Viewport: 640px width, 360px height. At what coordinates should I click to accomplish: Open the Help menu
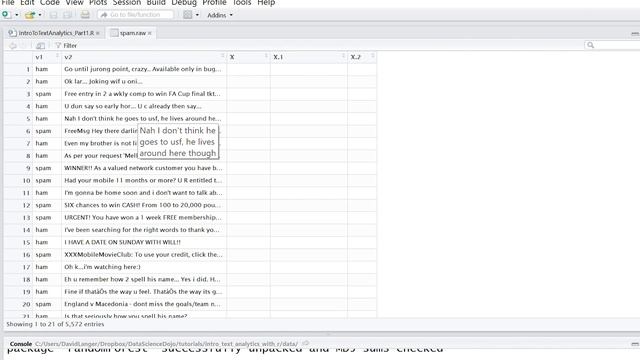(266, 3)
